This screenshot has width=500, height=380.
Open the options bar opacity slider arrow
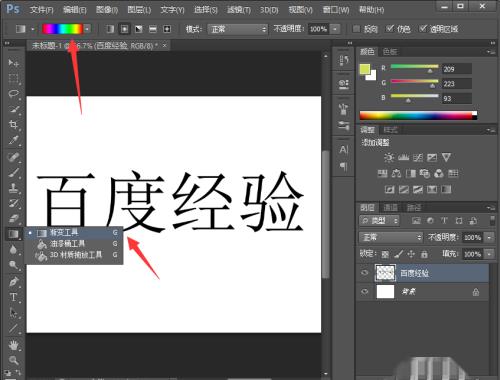click(335, 29)
